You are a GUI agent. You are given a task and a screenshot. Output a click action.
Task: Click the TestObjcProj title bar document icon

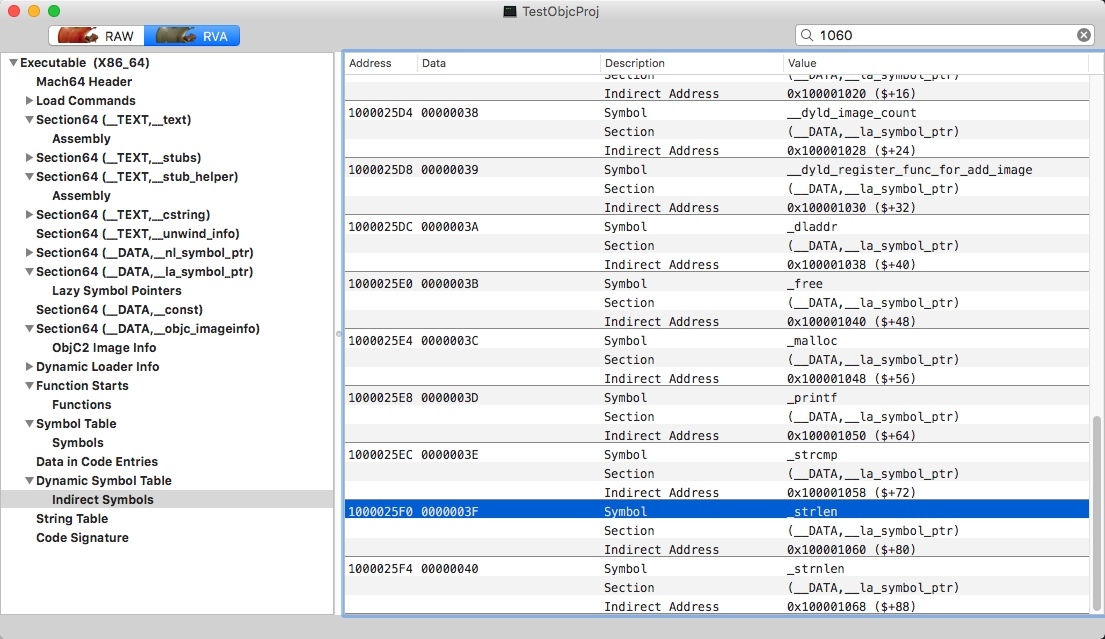(510, 11)
